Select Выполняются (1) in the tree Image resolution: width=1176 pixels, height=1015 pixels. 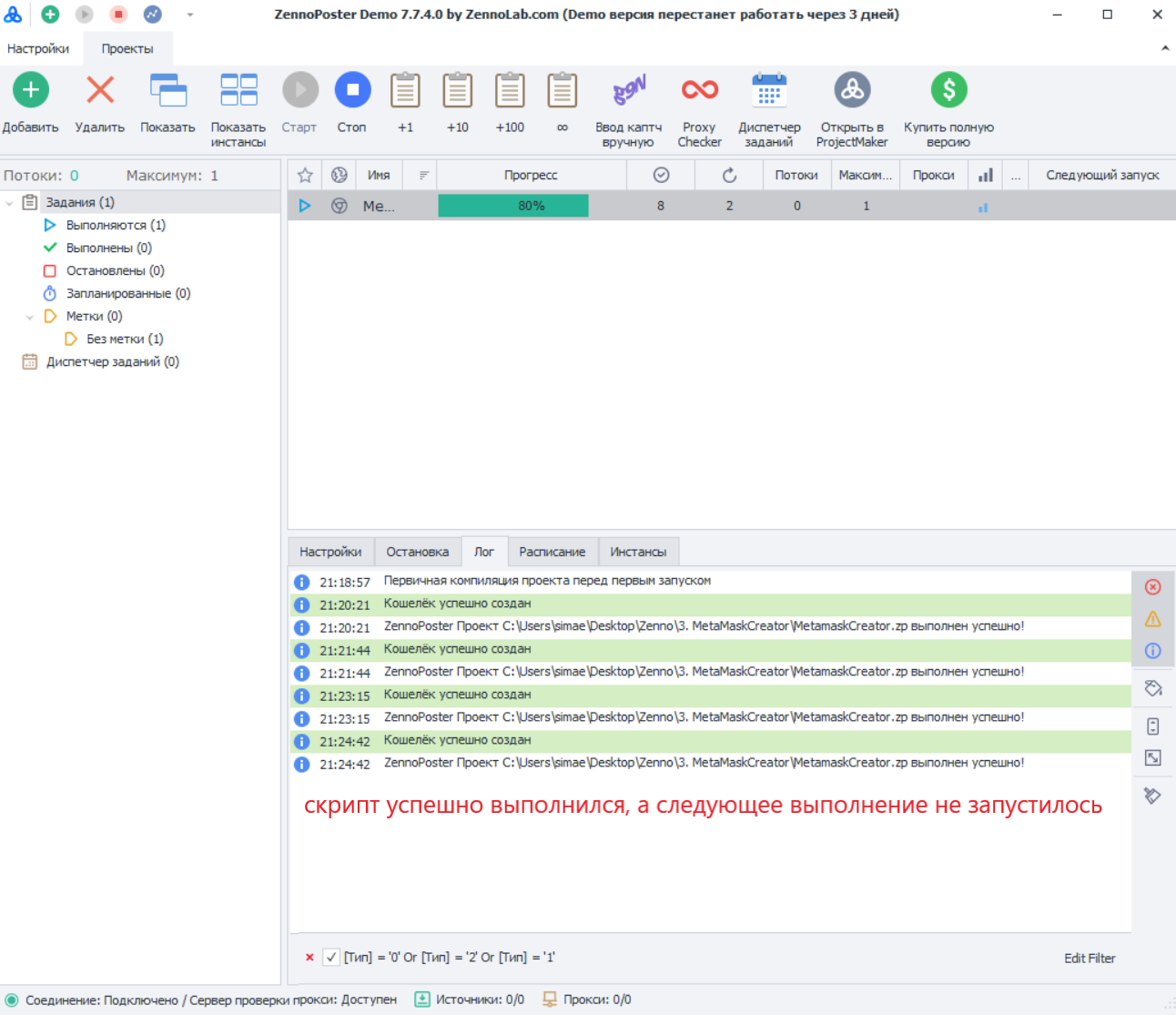[116, 225]
